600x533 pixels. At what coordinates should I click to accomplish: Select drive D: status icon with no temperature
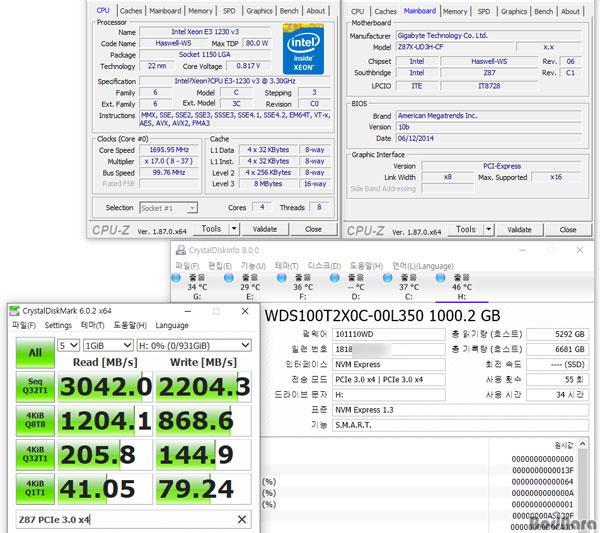(x=334, y=278)
